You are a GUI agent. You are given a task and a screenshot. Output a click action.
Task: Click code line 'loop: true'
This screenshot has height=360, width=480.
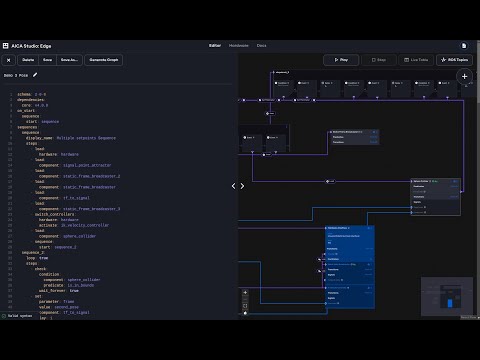(37, 258)
